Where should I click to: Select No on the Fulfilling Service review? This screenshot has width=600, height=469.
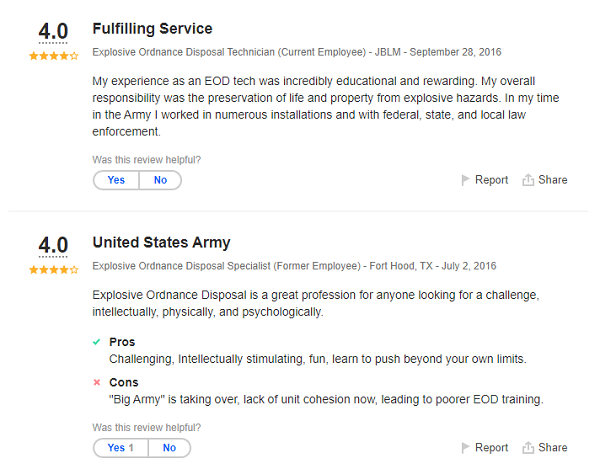pos(160,180)
